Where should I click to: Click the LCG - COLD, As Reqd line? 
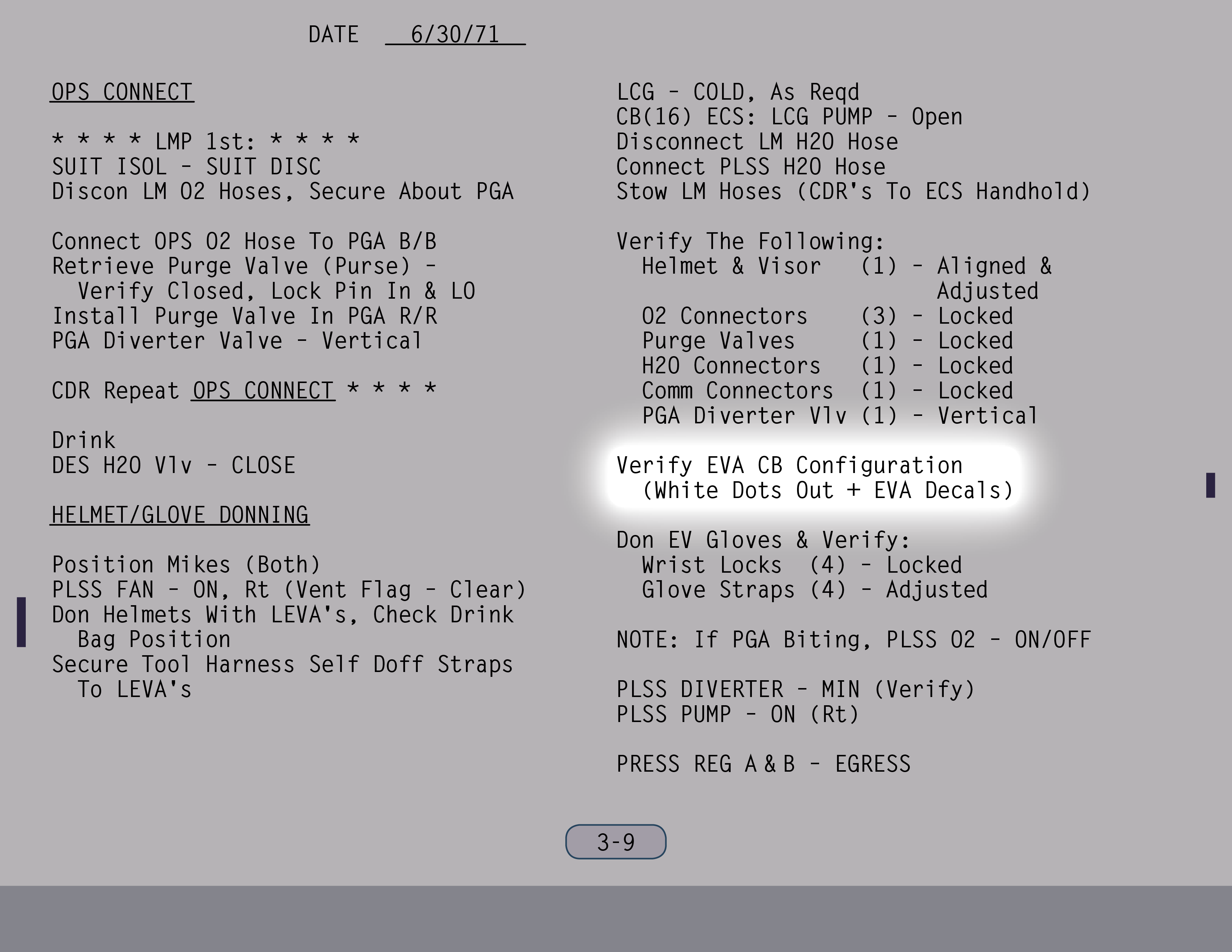(x=737, y=92)
